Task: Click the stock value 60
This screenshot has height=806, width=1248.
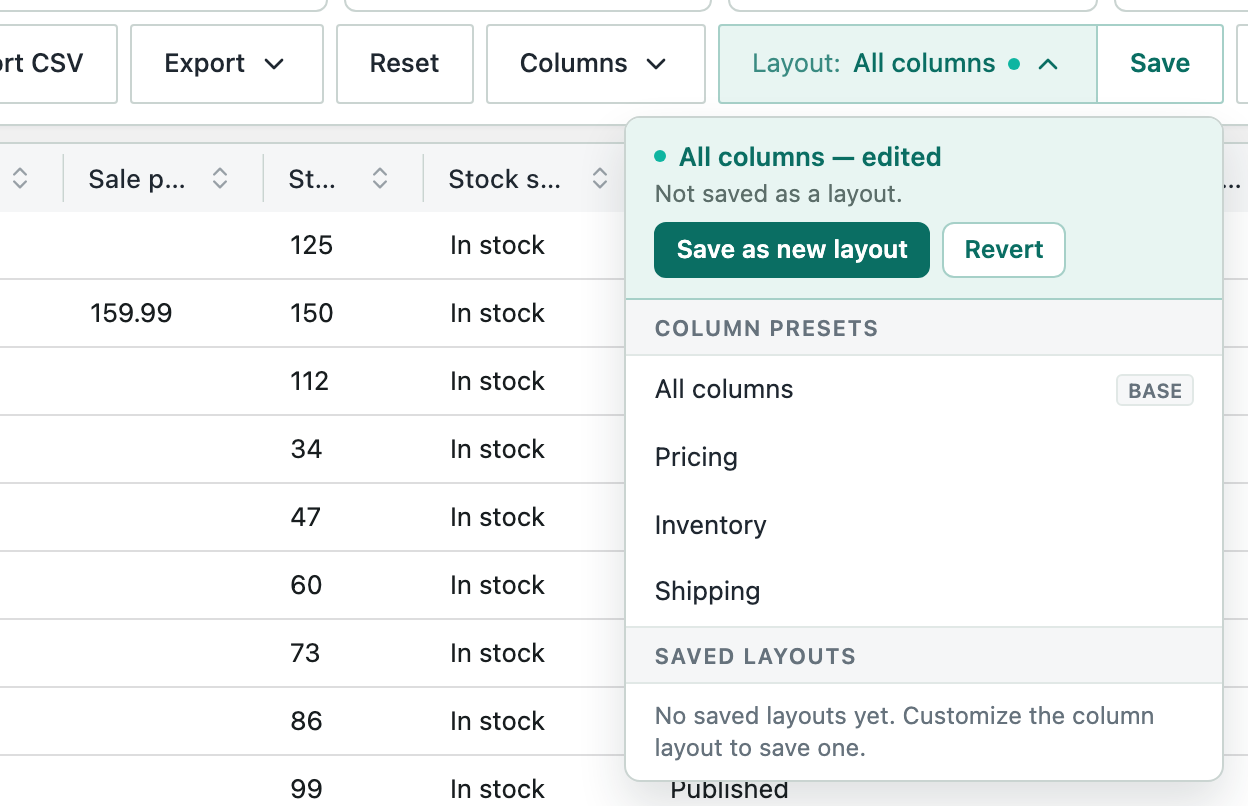Action: pyautogui.click(x=306, y=586)
